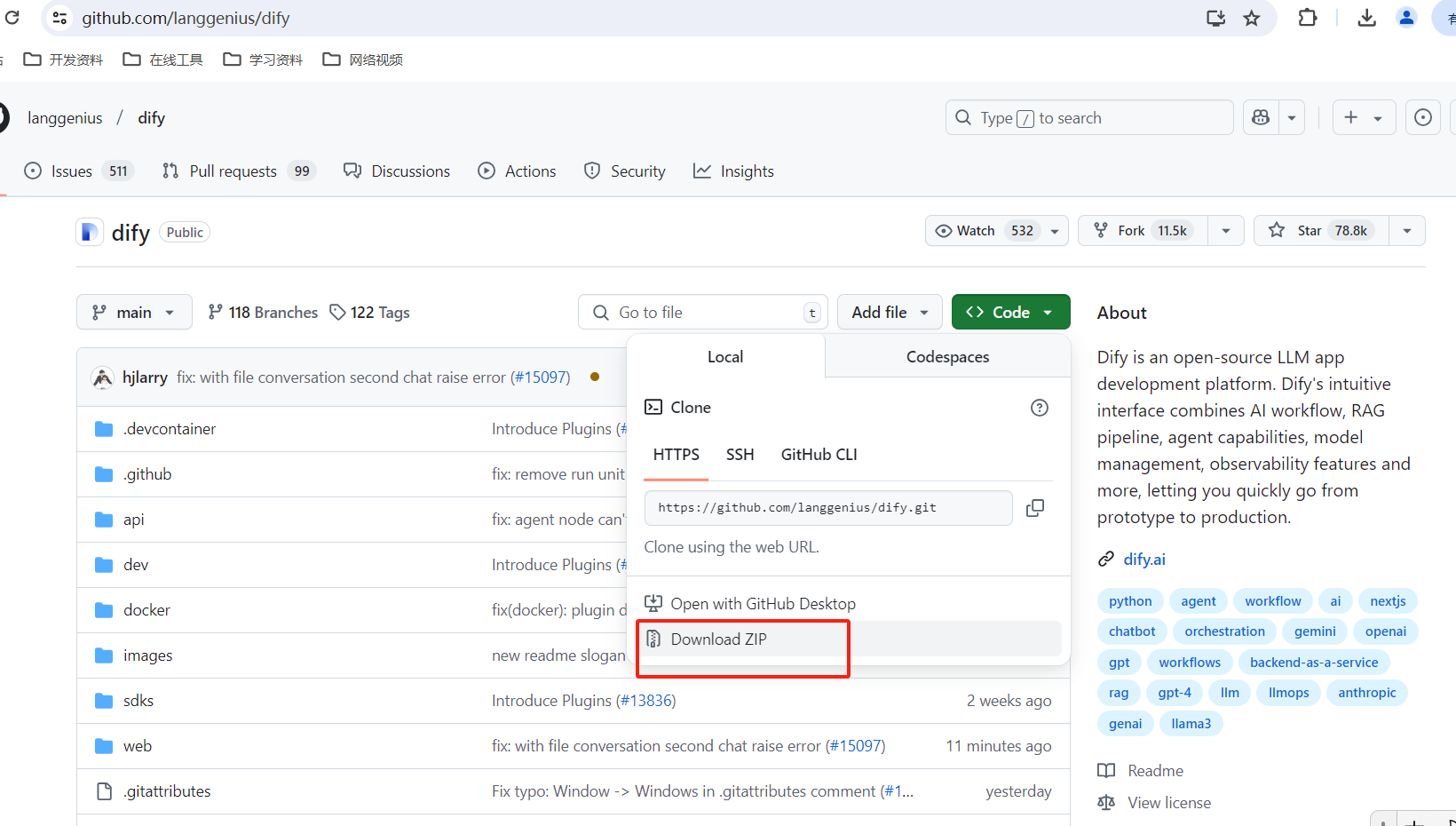Expand the Add file dropdown
Screen dimensions: 1456x826
[890, 313]
